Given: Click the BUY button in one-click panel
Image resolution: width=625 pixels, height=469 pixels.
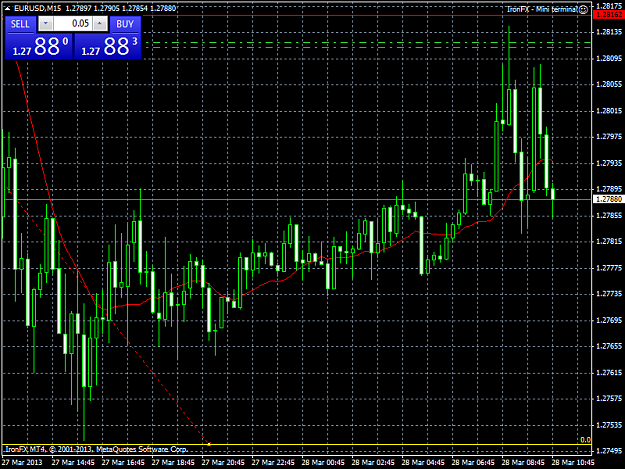Looking at the screenshot, I should (125, 24).
